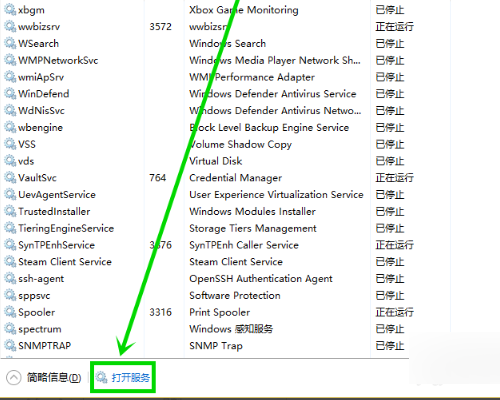Click Windows Media Player Network description
This screenshot has height=400, width=500.
[x=275, y=60]
